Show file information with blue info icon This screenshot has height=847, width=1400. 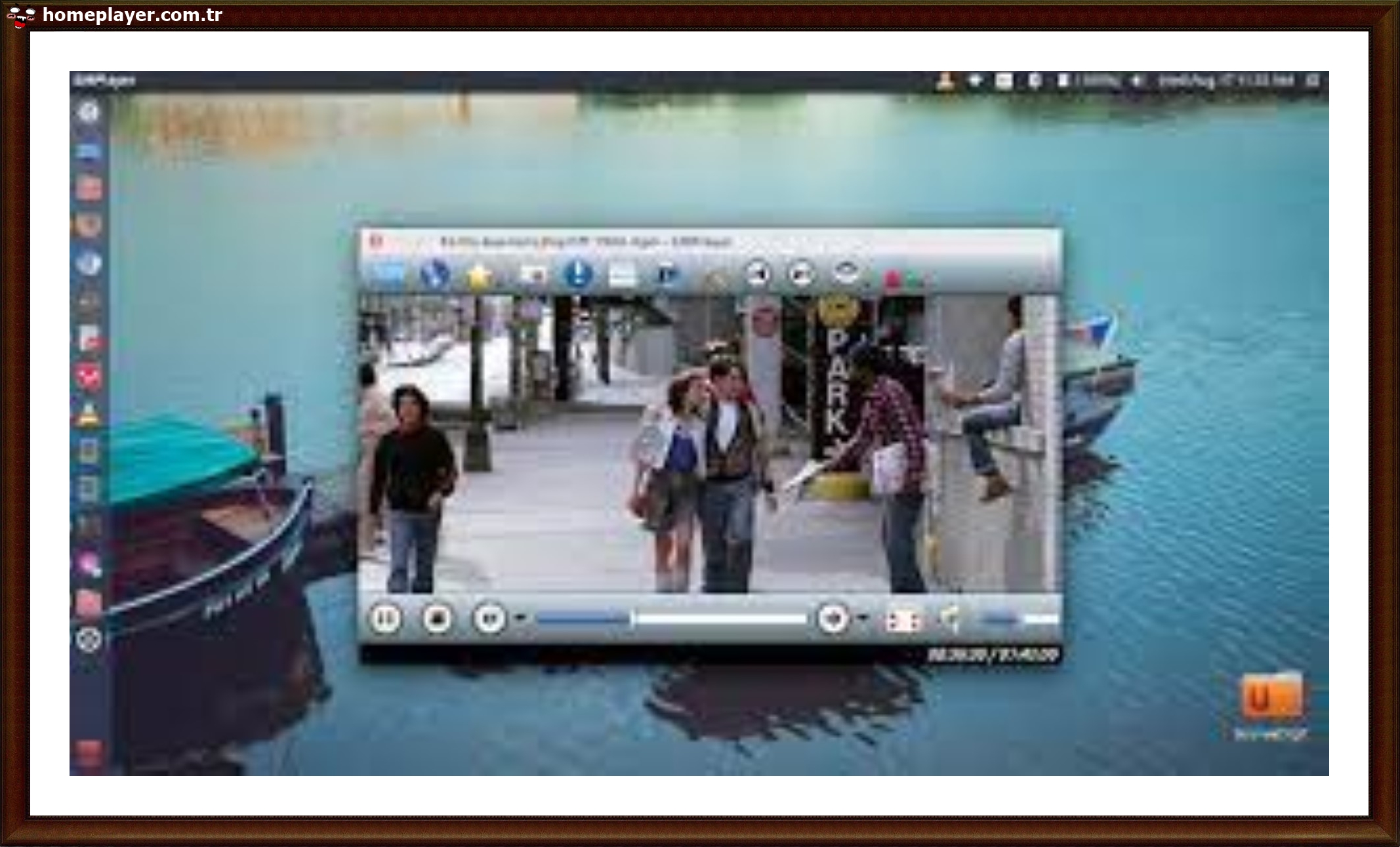pyautogui.click(x=578, y=274)
